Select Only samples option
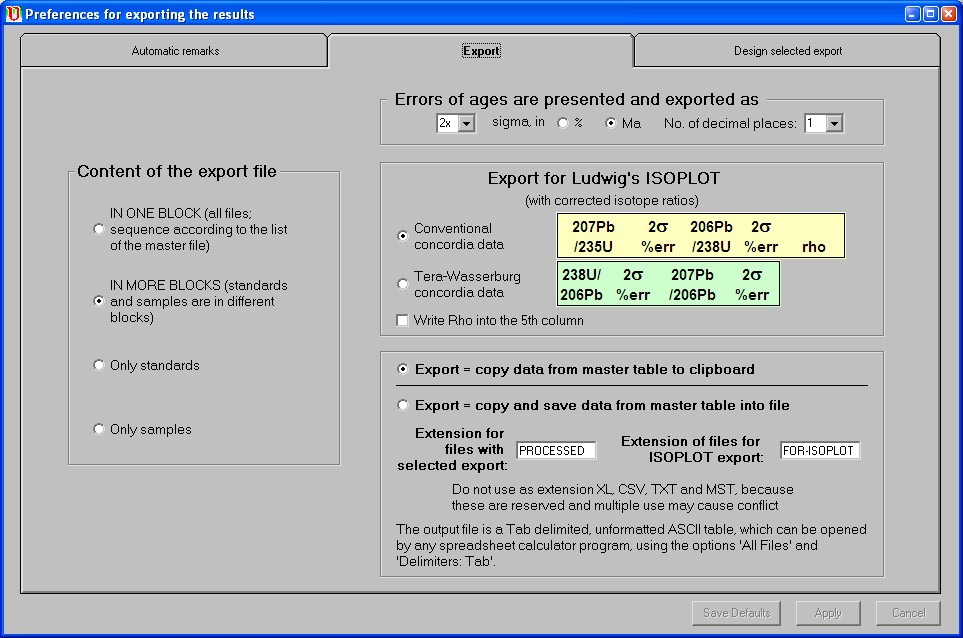 98,429
